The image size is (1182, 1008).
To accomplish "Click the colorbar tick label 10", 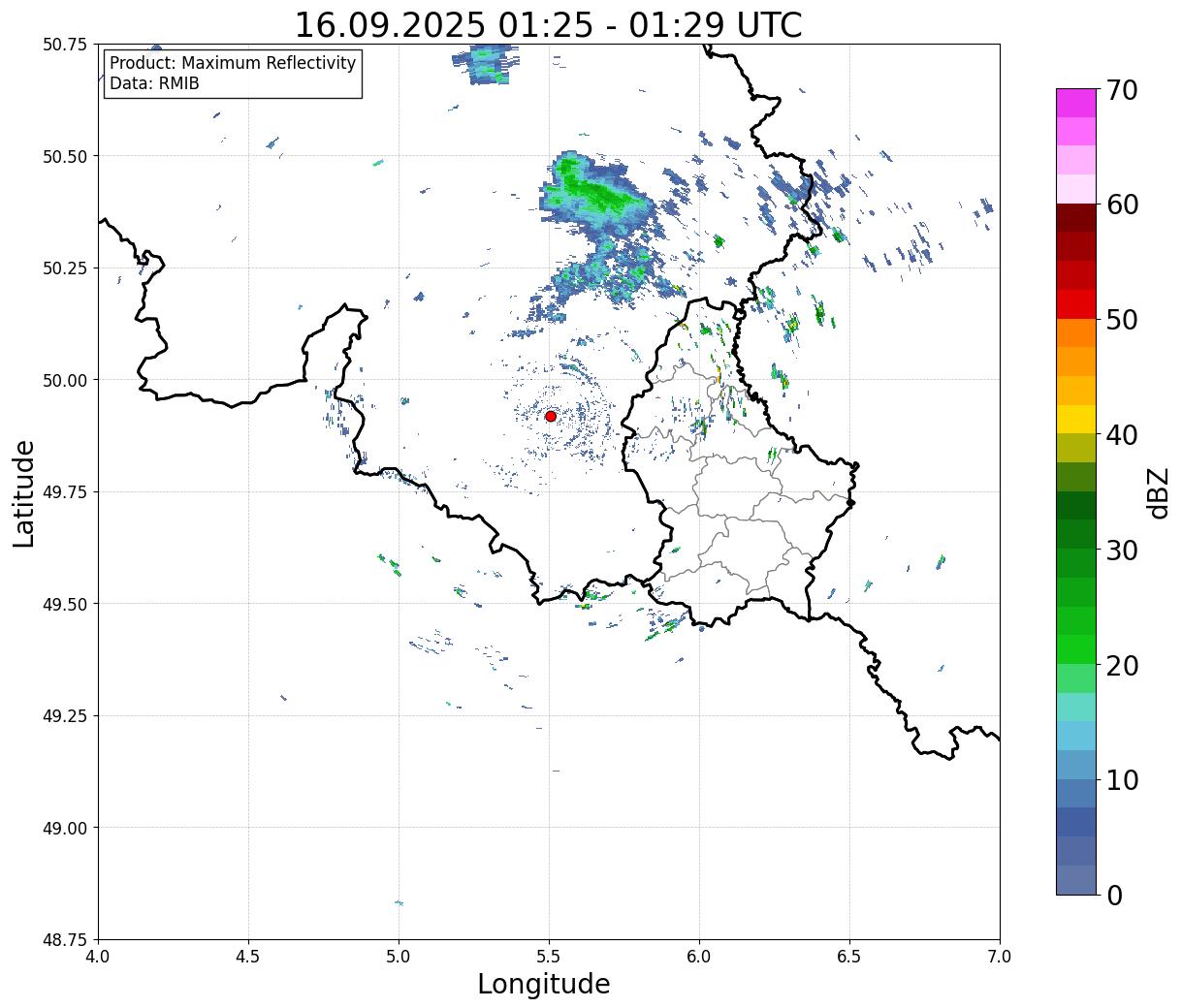I will pos(1121,780).
